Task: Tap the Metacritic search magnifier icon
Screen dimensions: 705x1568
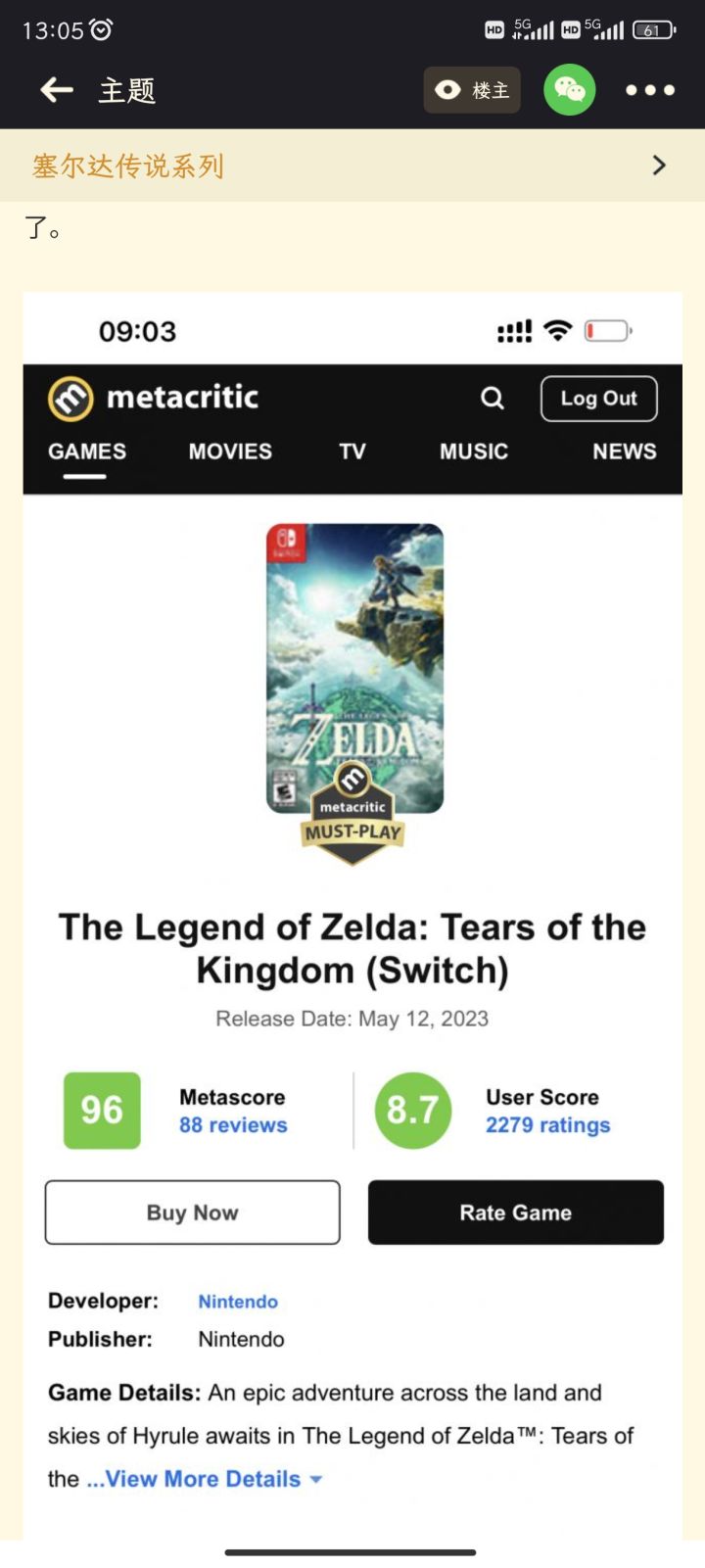Action: [493, 399]
